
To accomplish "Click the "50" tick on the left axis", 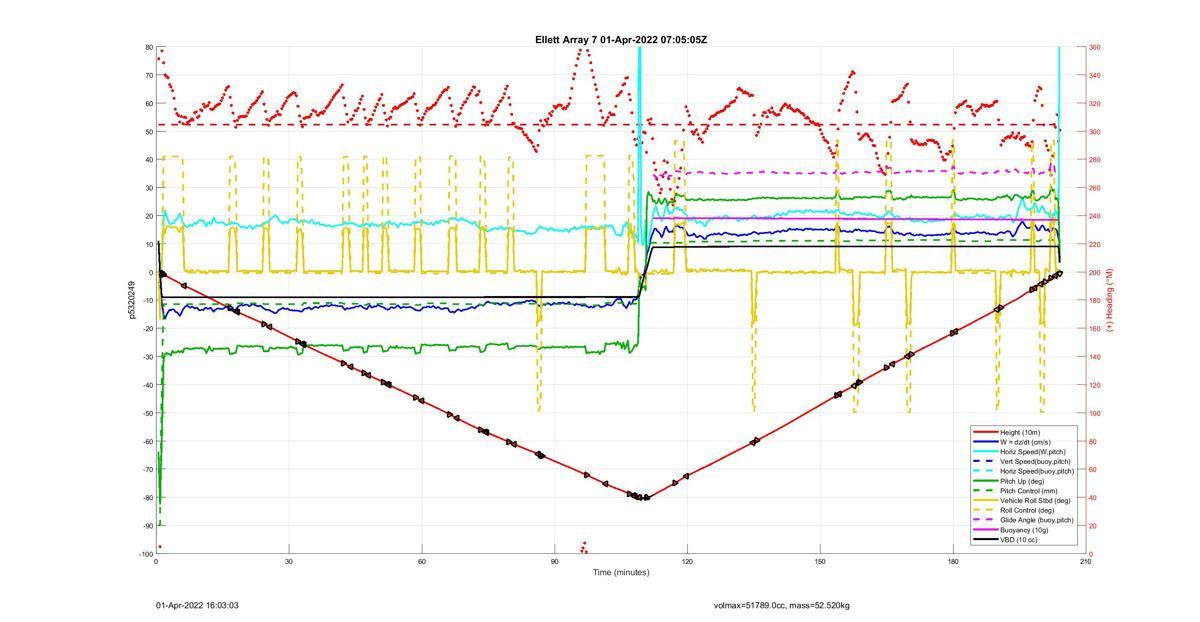I will [149, 132].
